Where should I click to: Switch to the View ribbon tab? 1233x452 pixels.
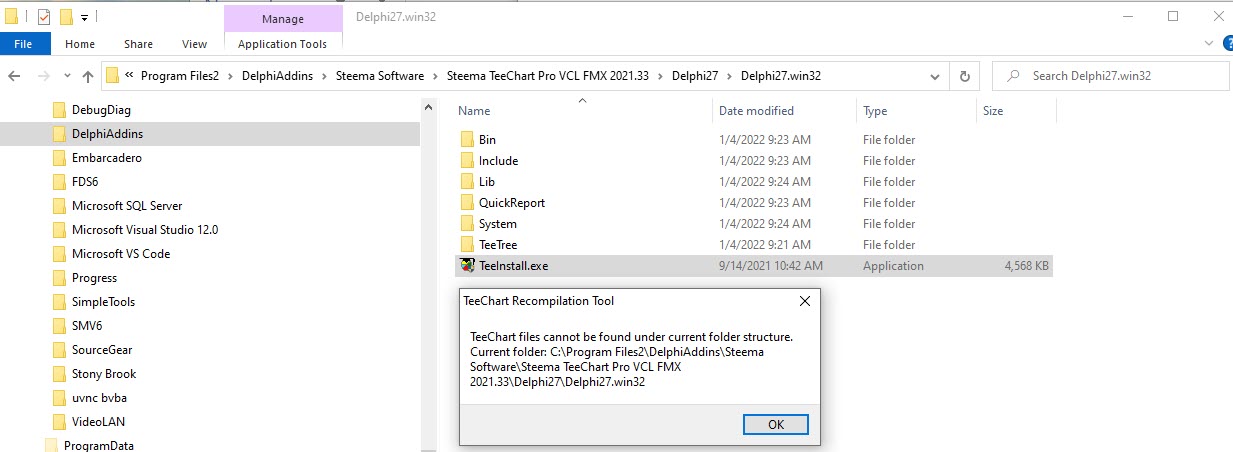point(195,44)
